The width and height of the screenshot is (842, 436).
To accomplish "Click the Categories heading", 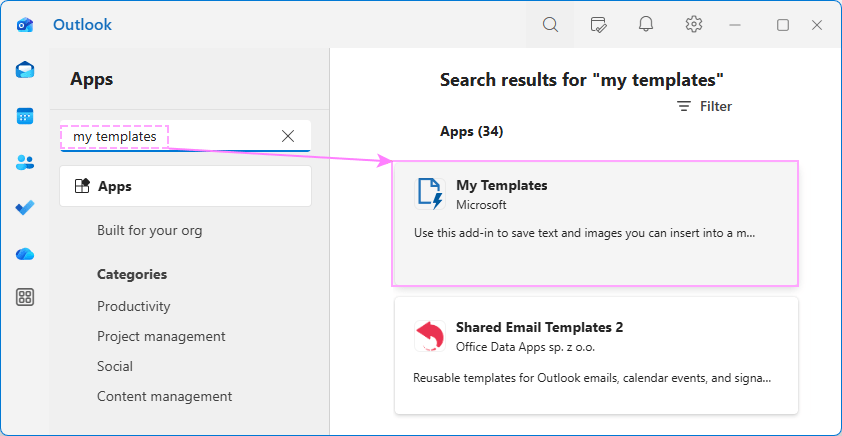I will pyautogui.click(x=132, y=274).
